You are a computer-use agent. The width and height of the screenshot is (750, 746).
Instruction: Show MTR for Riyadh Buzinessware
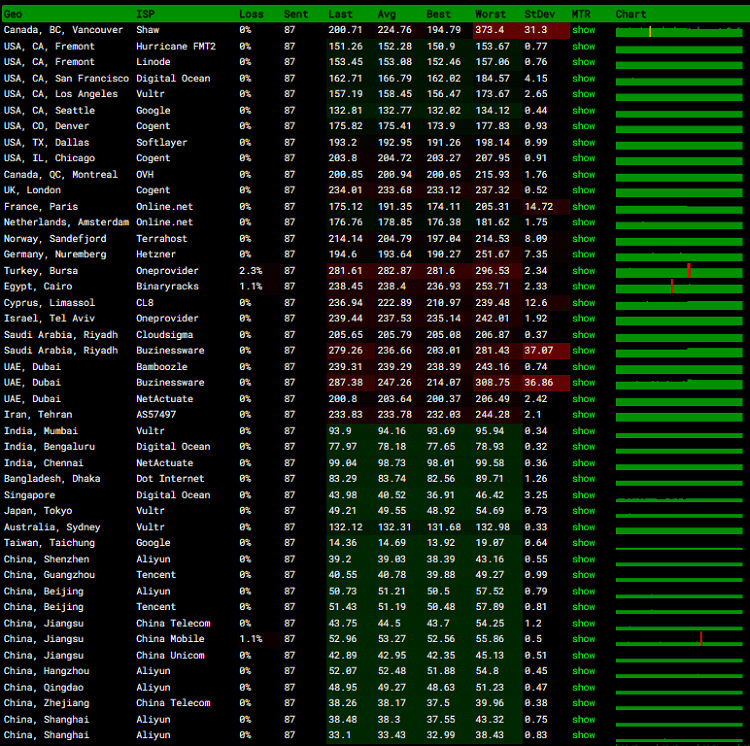[584, 350]
